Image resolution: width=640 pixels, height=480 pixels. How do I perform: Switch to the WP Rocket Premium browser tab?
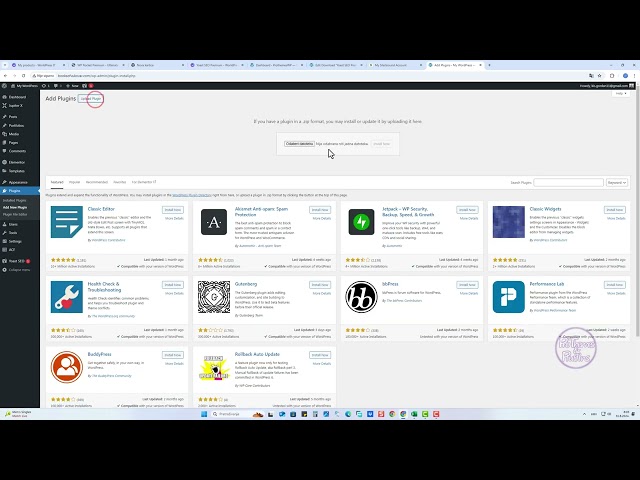click(x=98, y=65)
